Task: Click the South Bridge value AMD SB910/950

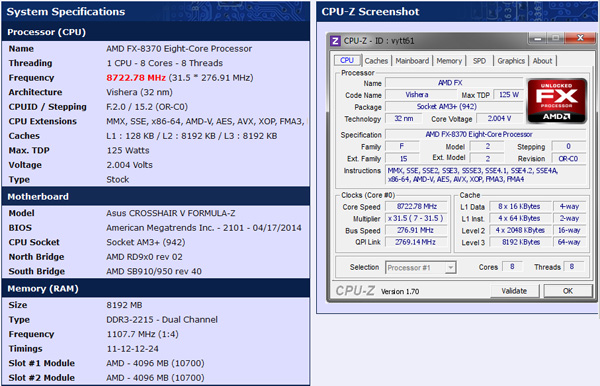Action: [x=154, y=271]
